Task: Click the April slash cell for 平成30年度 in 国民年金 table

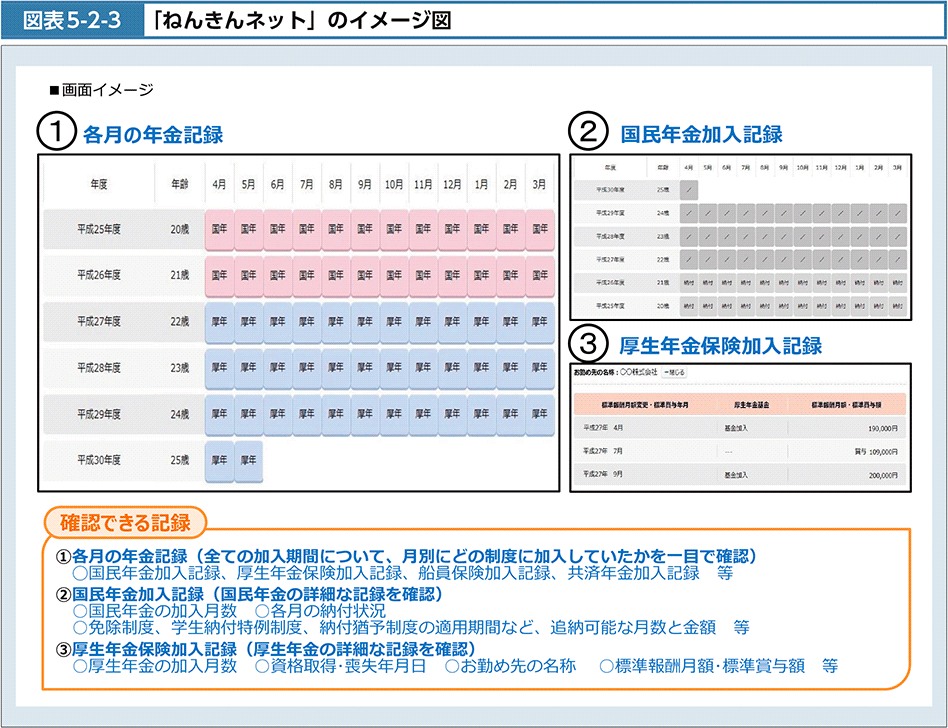Action: pyautogui.click(x=688, y=190)
